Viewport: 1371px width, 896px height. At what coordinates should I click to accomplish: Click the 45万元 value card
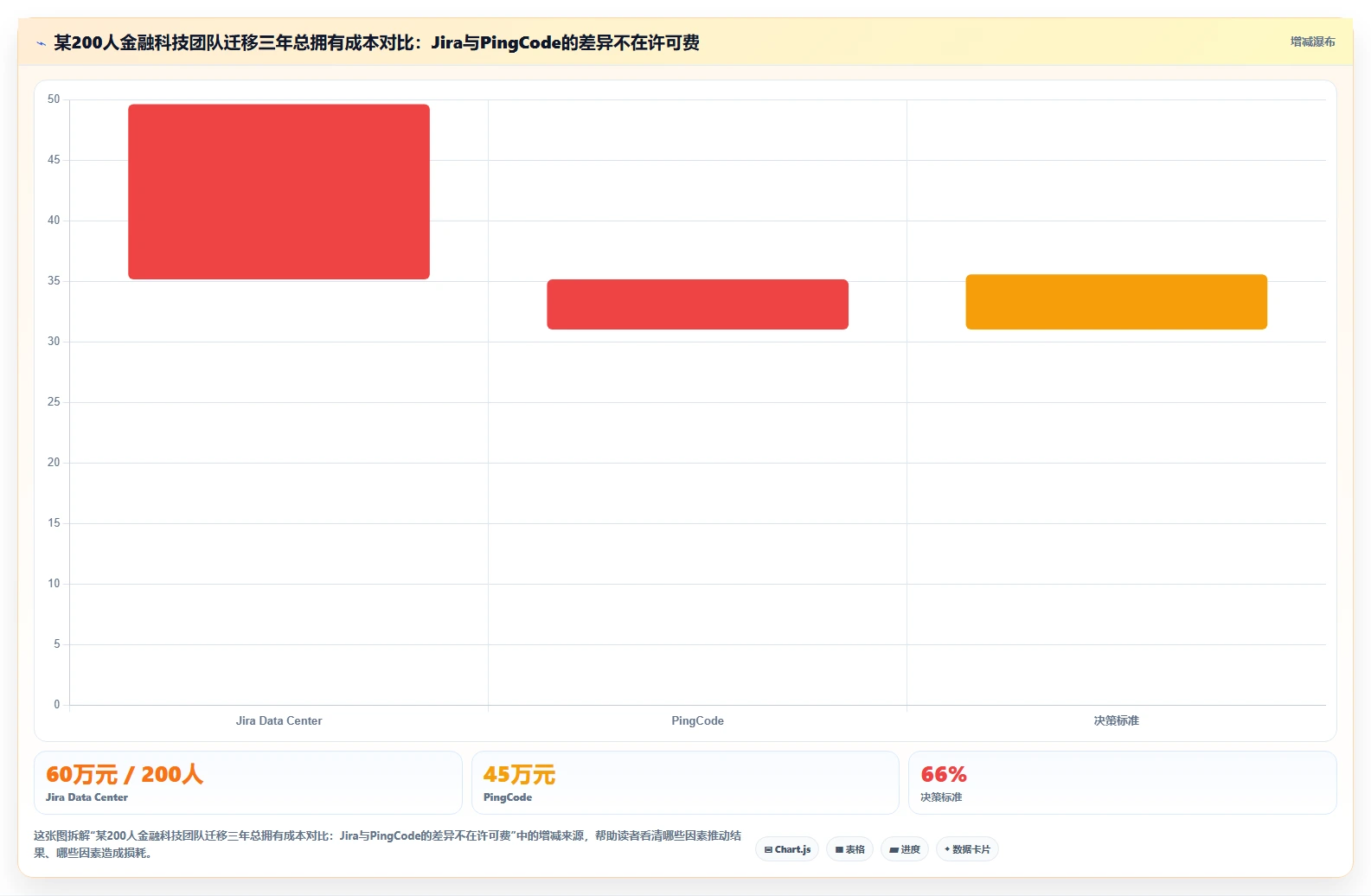pos(685,783)
